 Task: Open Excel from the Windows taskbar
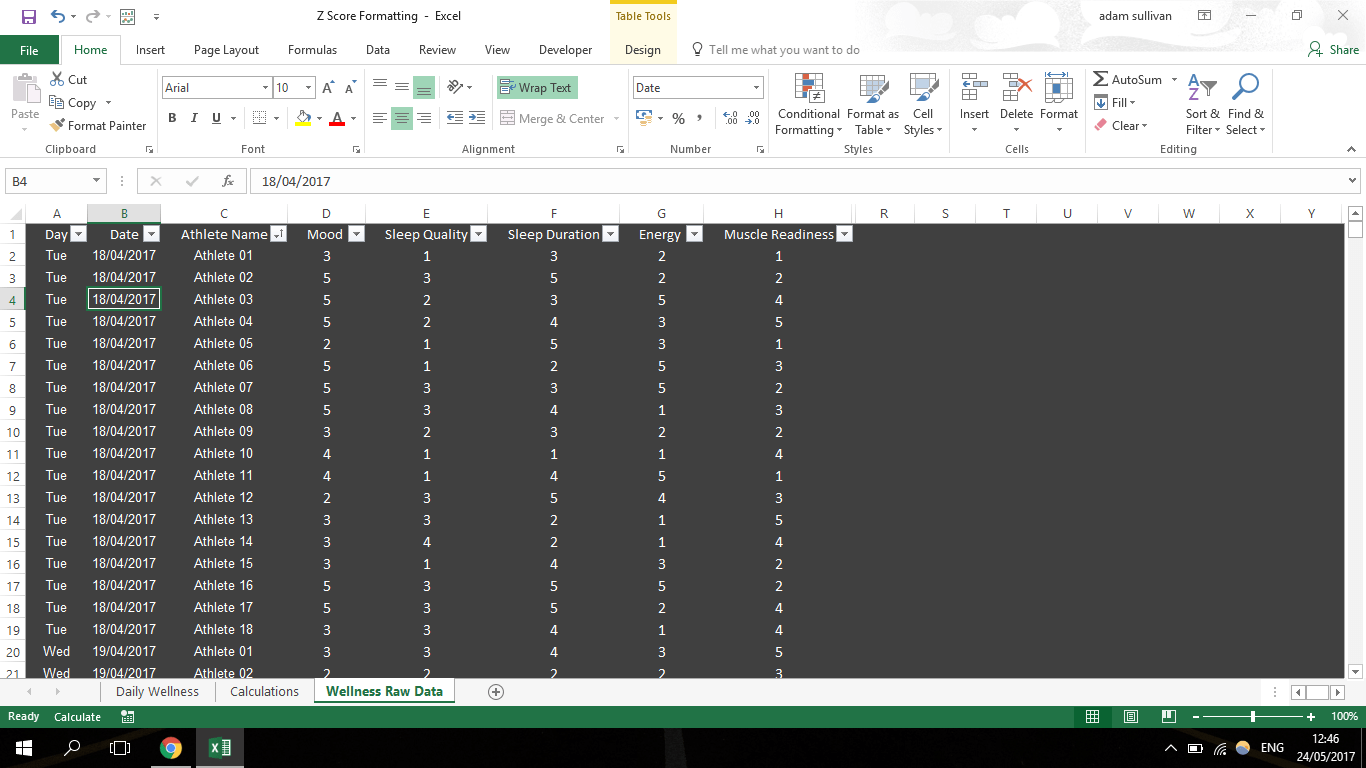tap(220, 747)
